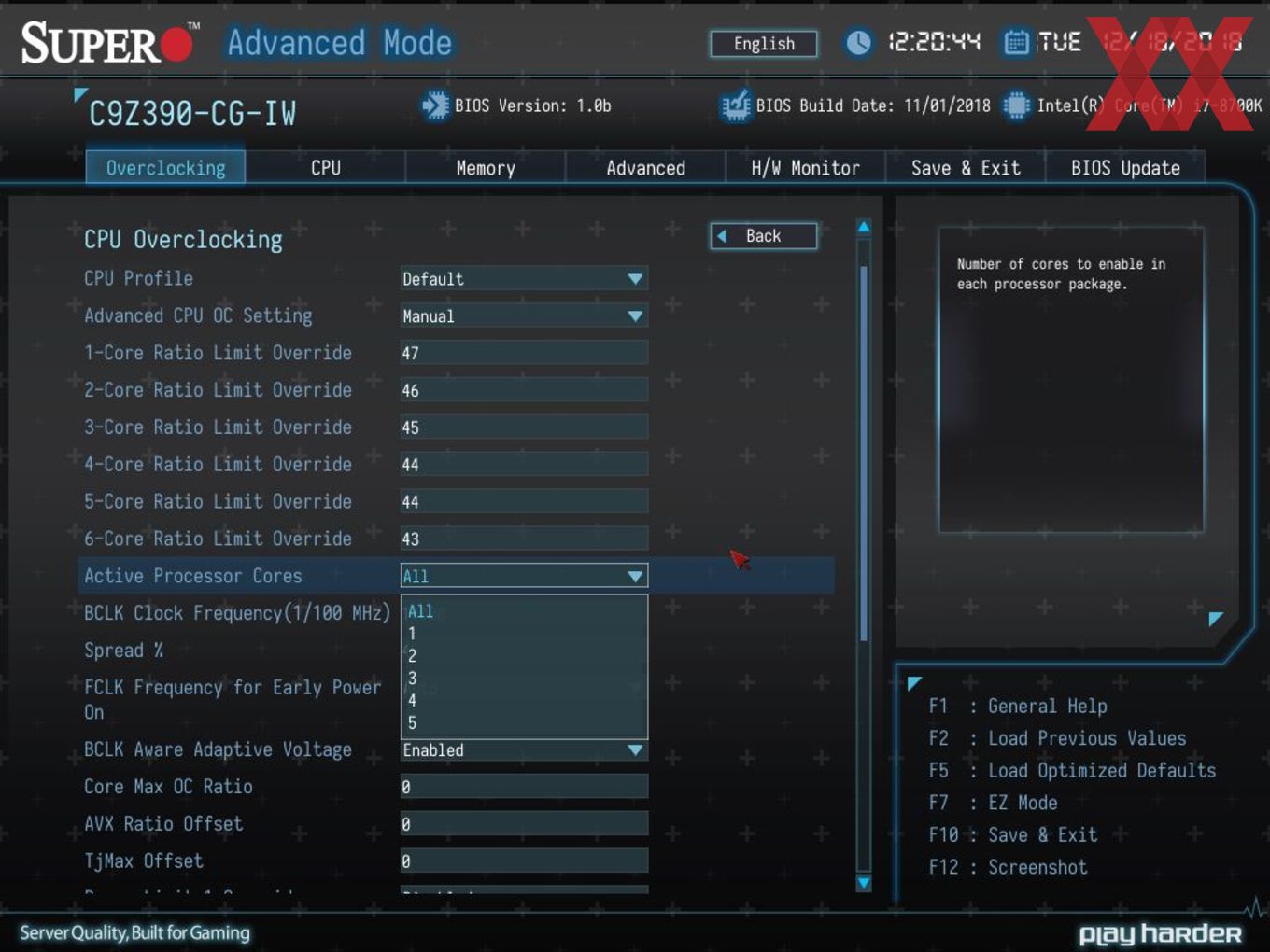The image size is (1270, 952).
Task: Switch to the Overclocking tab
Action: pos(165,168)
